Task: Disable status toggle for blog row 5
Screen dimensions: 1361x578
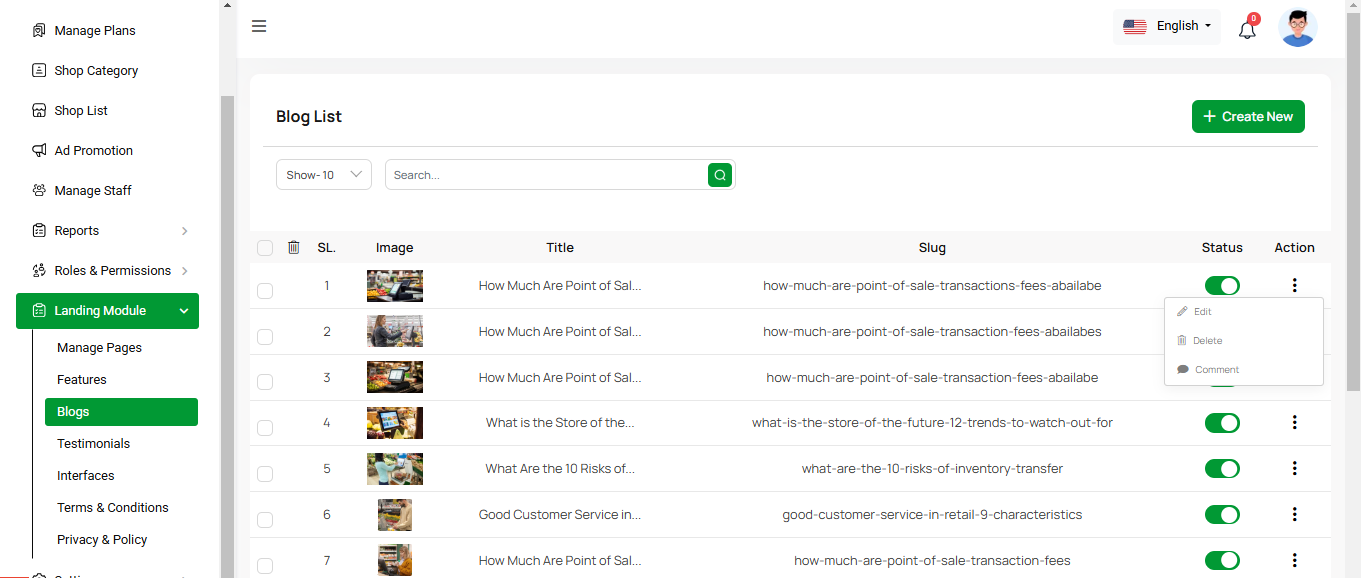Action: pyautogui.click(x=1221, y=469)
